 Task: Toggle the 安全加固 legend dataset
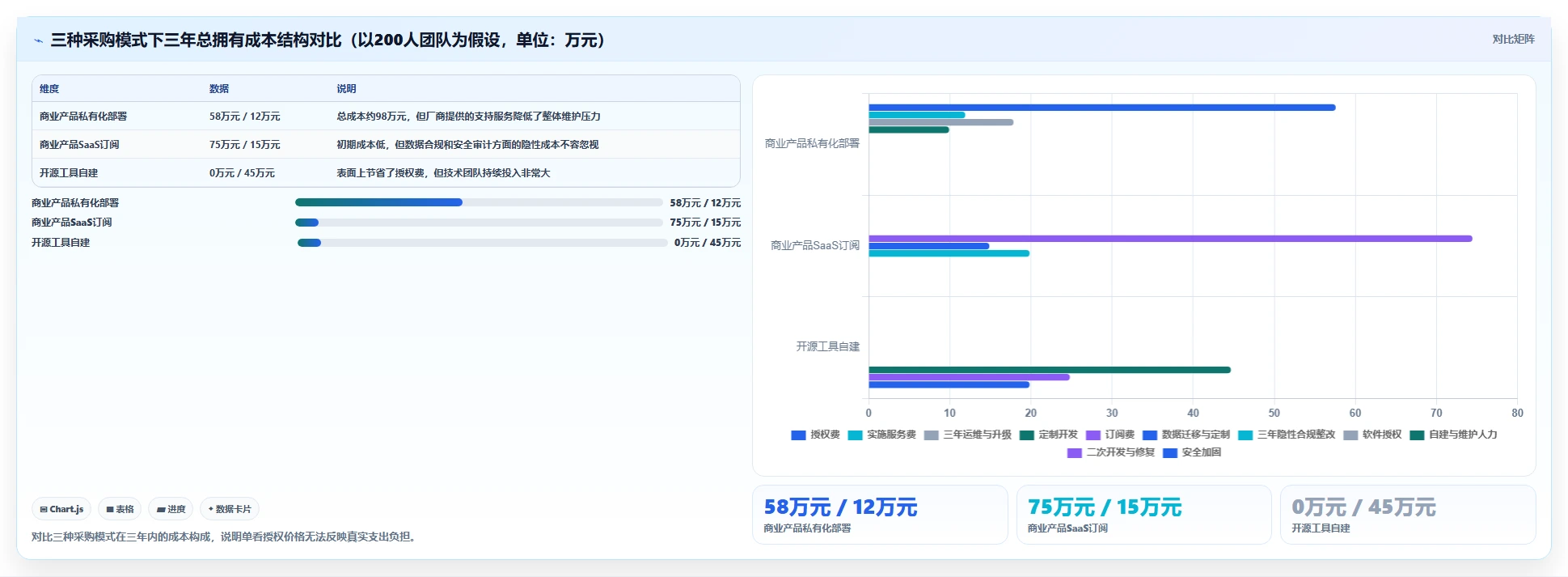point(1192,452)
